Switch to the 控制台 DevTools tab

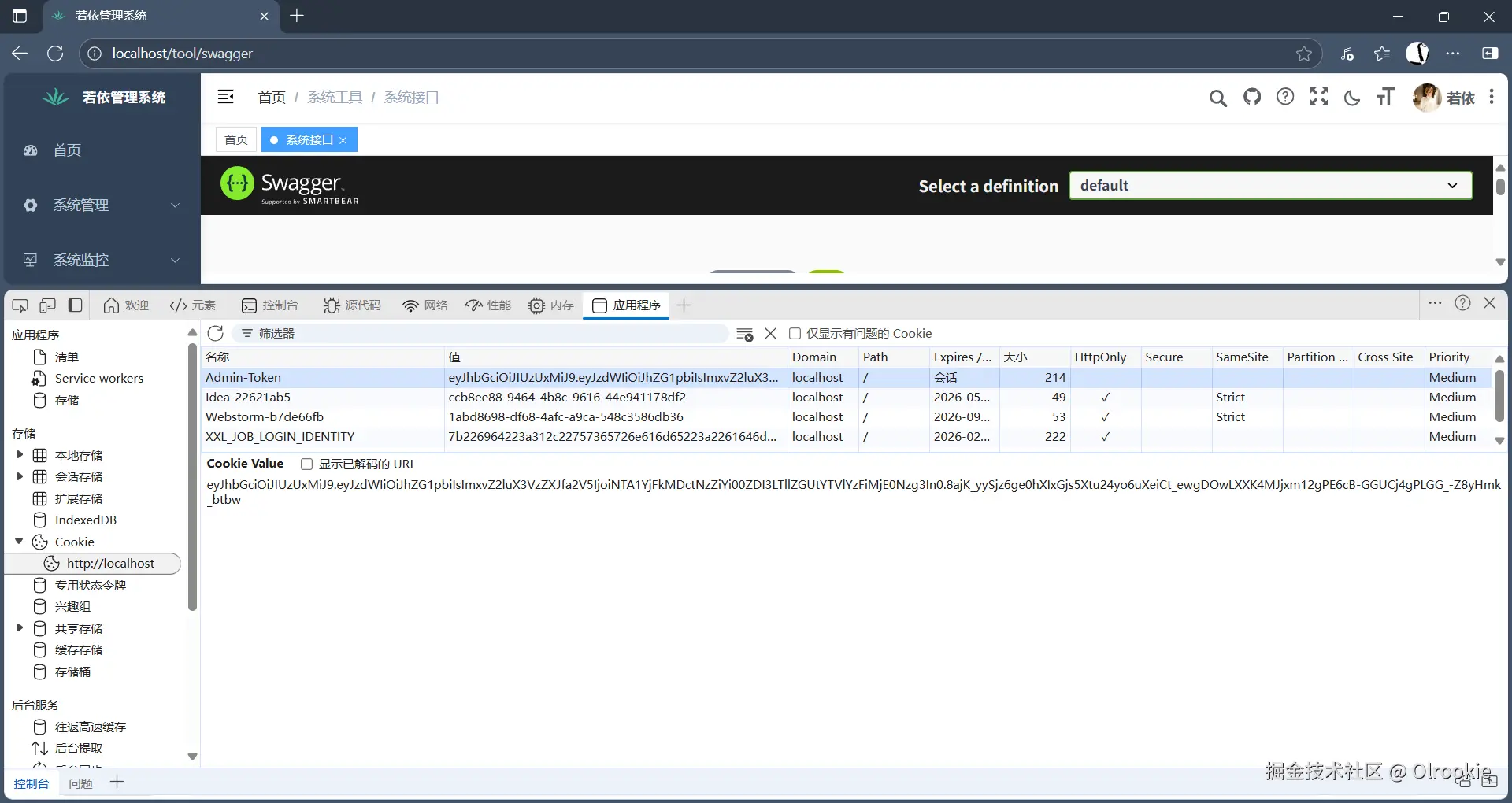coord(270,305)
